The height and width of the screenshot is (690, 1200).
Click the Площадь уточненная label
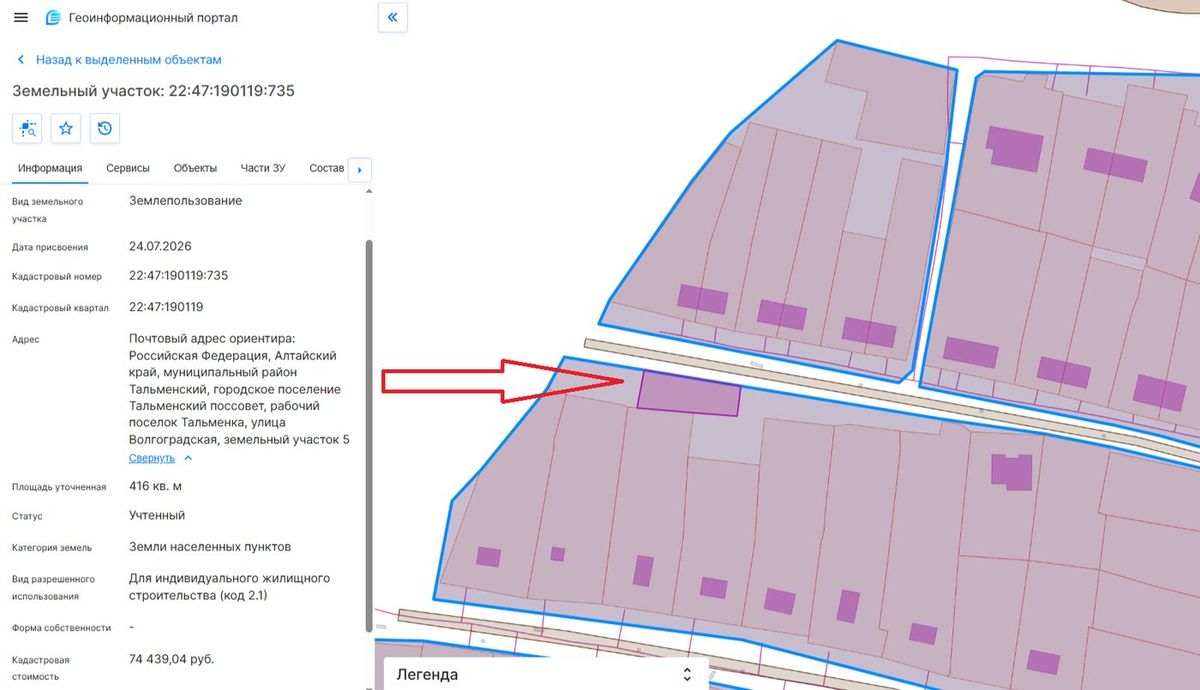click(59, 487)
